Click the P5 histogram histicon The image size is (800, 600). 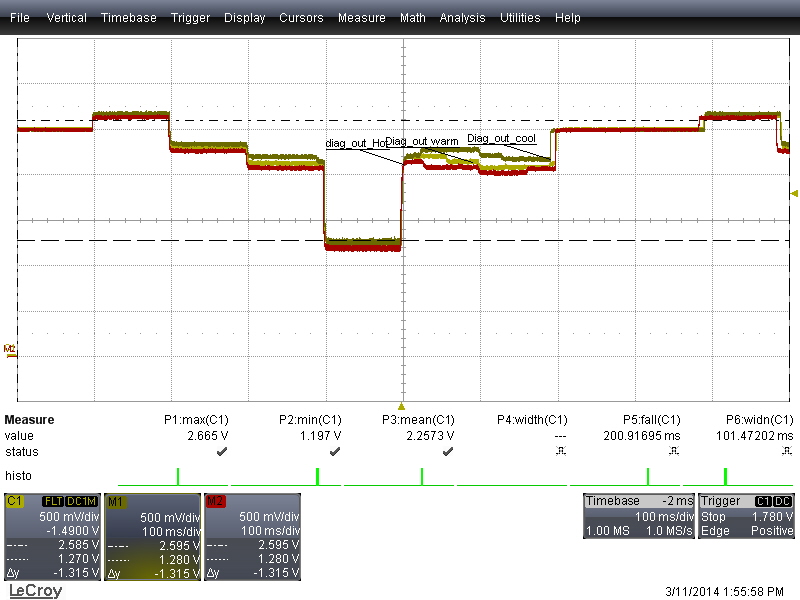coord(625,477)
